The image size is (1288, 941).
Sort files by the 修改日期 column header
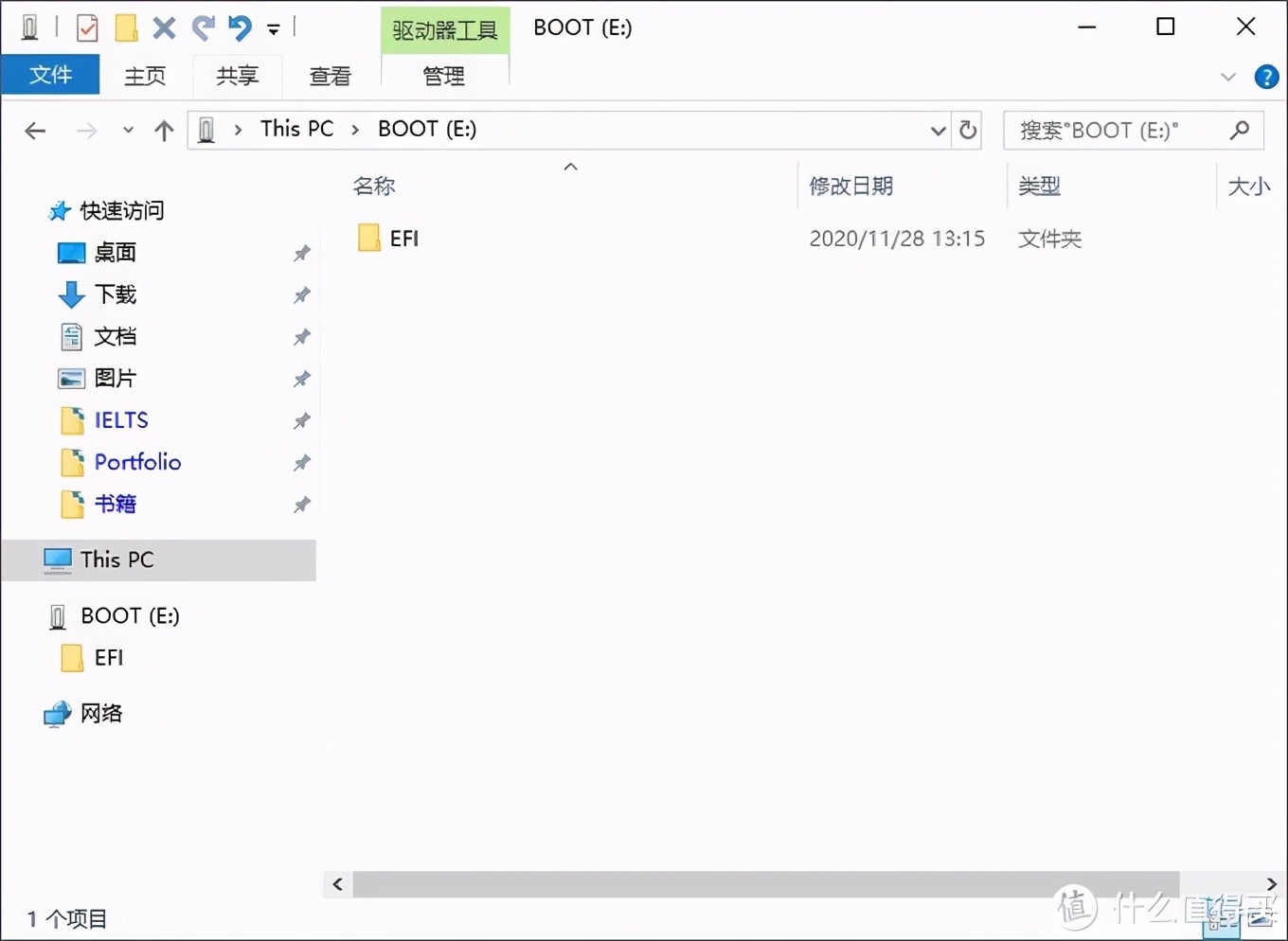850,186
